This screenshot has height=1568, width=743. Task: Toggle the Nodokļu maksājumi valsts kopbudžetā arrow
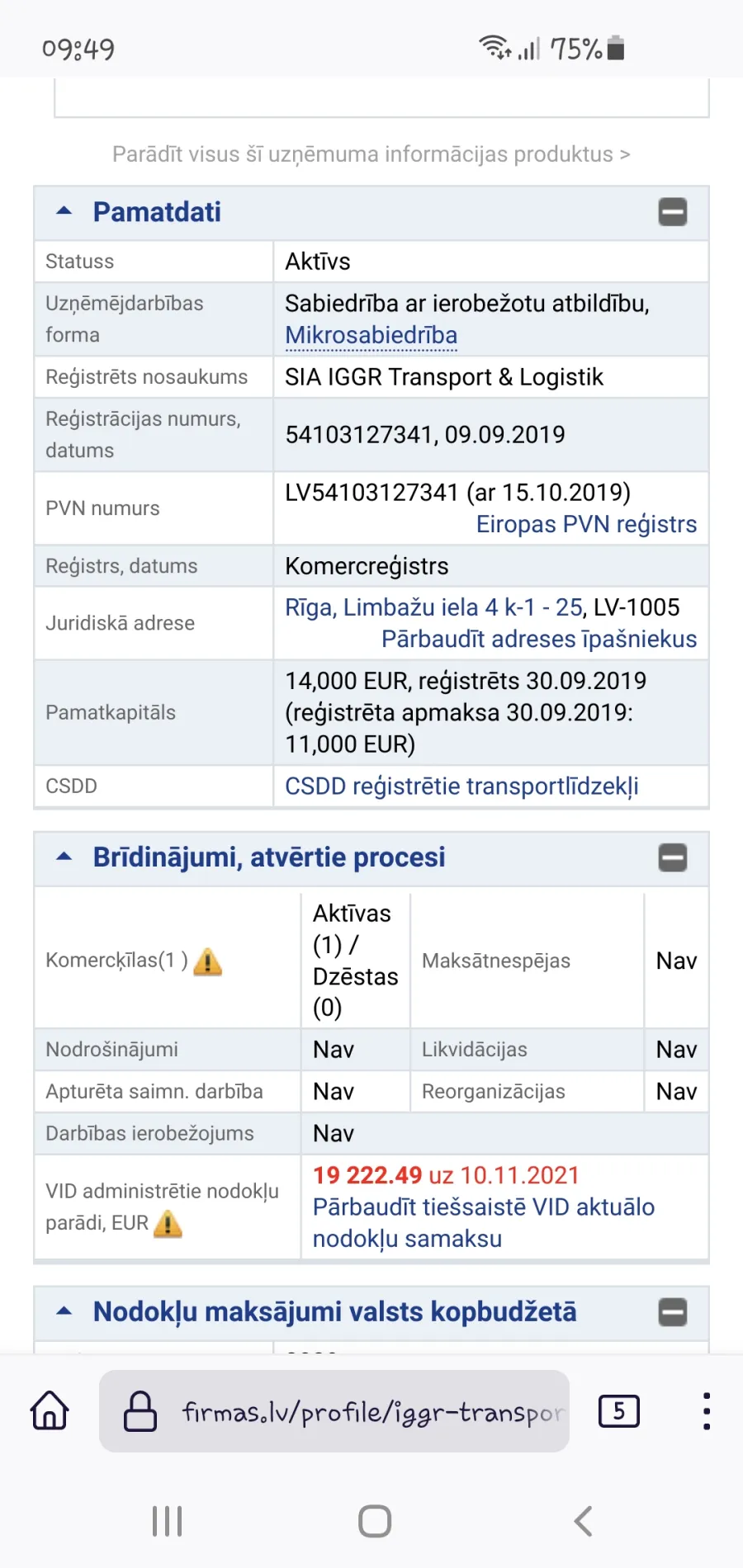point(64,1311)
